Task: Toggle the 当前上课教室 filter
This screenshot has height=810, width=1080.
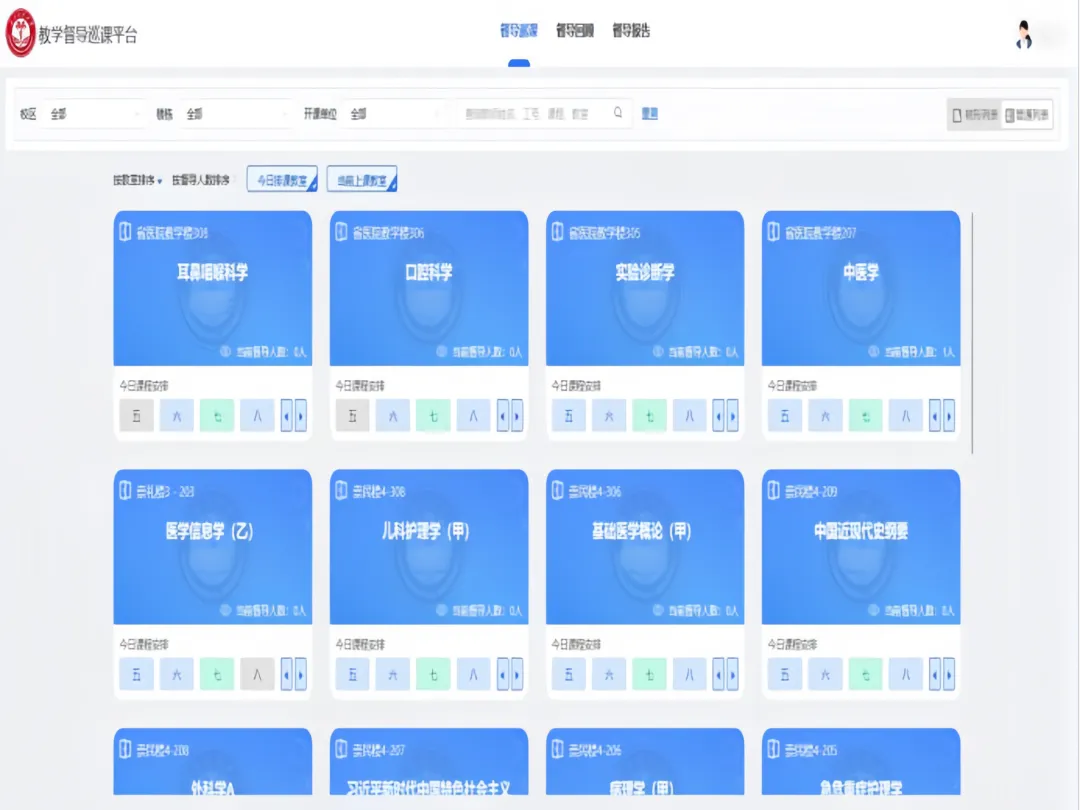Action: [x=361, y=180]
